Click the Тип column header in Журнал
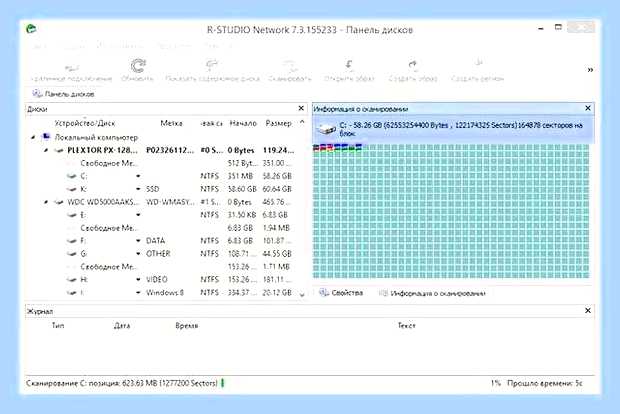Screen dimensions: 620x414 (58, 325)
